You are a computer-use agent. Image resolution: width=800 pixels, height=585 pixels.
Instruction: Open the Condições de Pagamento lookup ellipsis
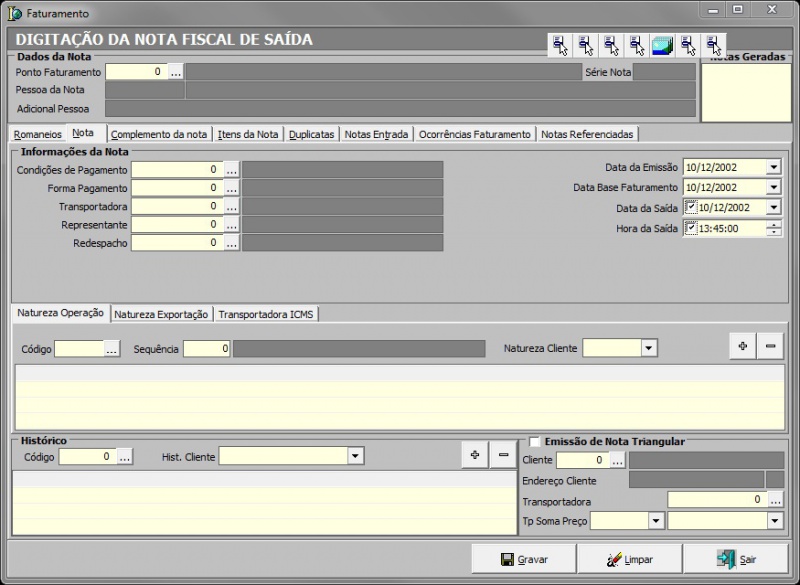click(x=231, y=170)
